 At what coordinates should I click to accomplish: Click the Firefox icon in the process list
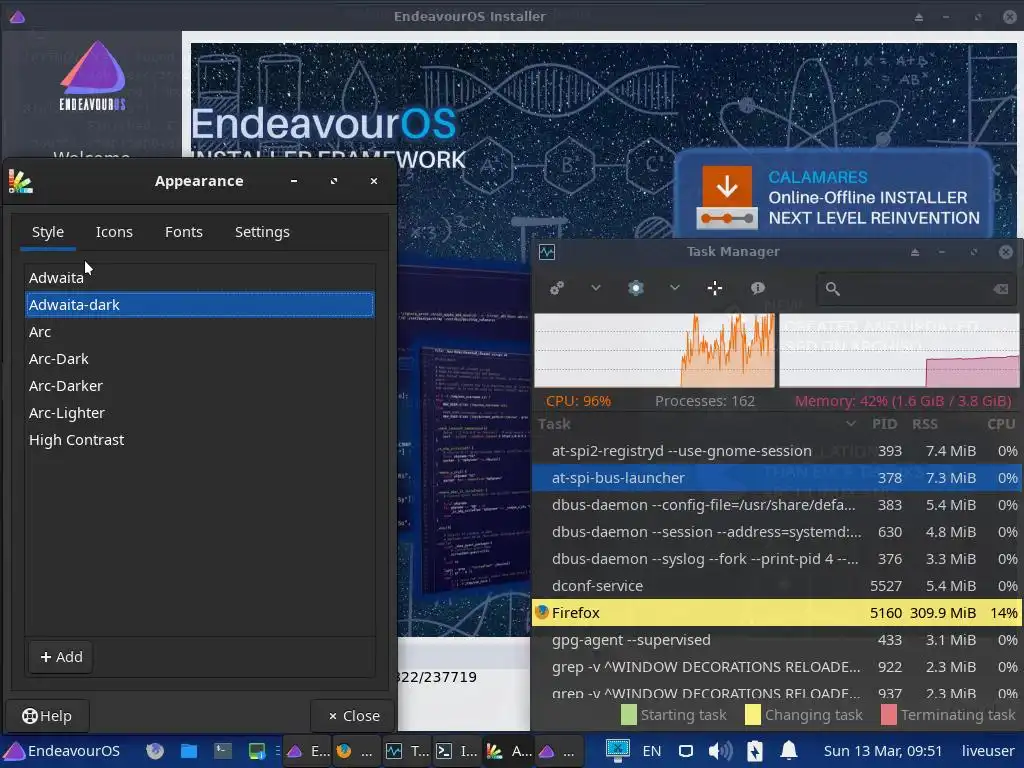click(x=542, y=613)
